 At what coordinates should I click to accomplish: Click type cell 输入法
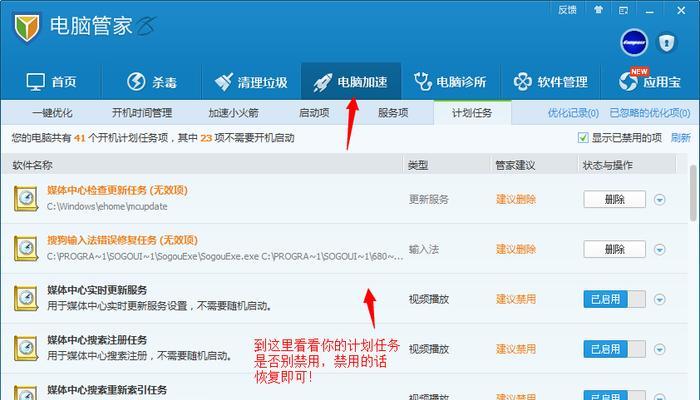point(424,249)
